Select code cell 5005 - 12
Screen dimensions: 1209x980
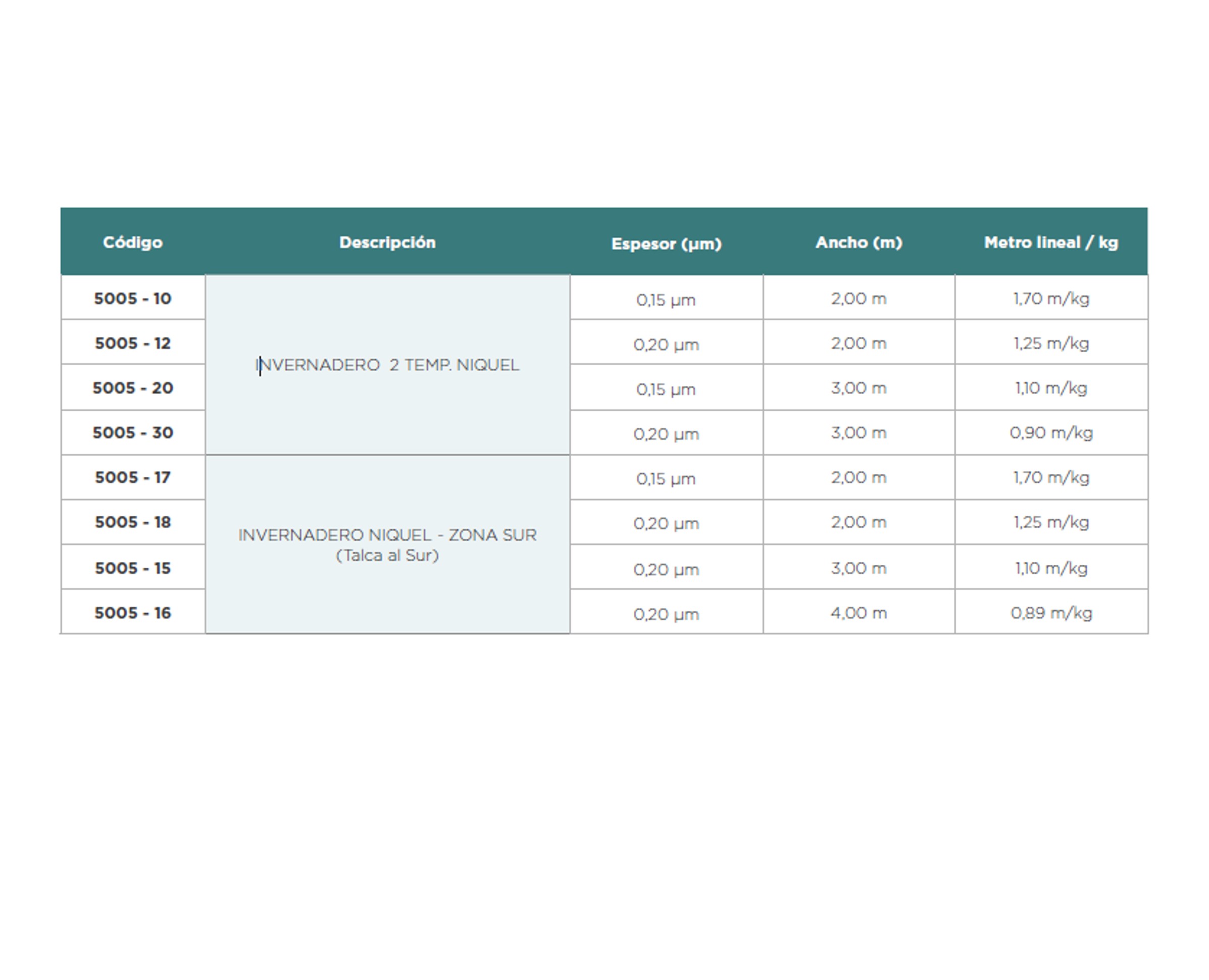(x=133, y=342)
